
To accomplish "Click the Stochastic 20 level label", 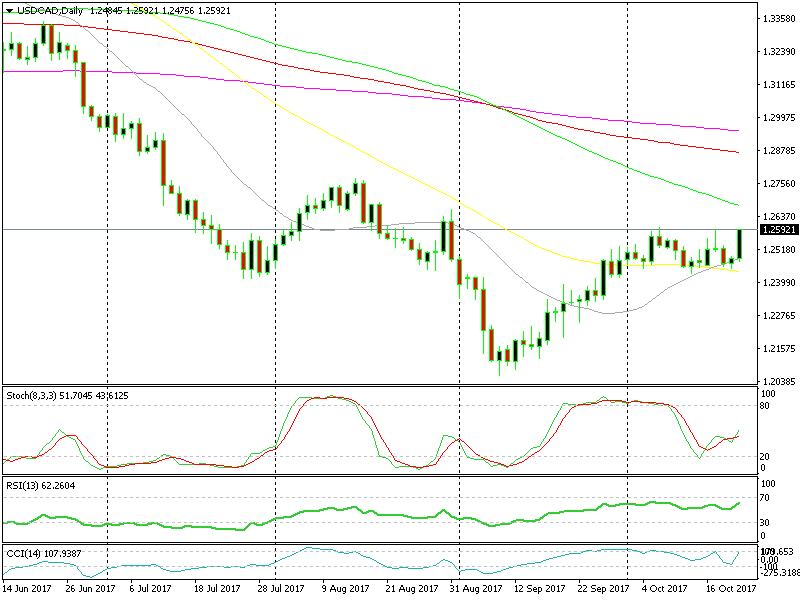I will (765, 457).
